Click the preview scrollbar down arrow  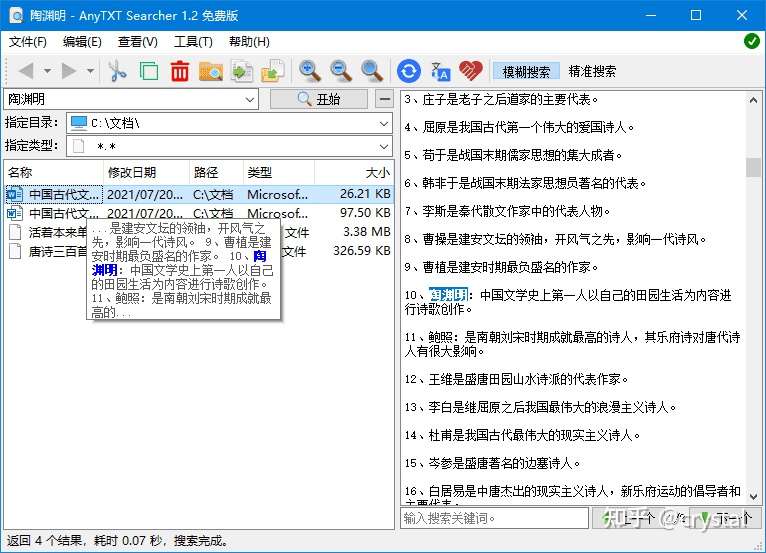(753, 496)
